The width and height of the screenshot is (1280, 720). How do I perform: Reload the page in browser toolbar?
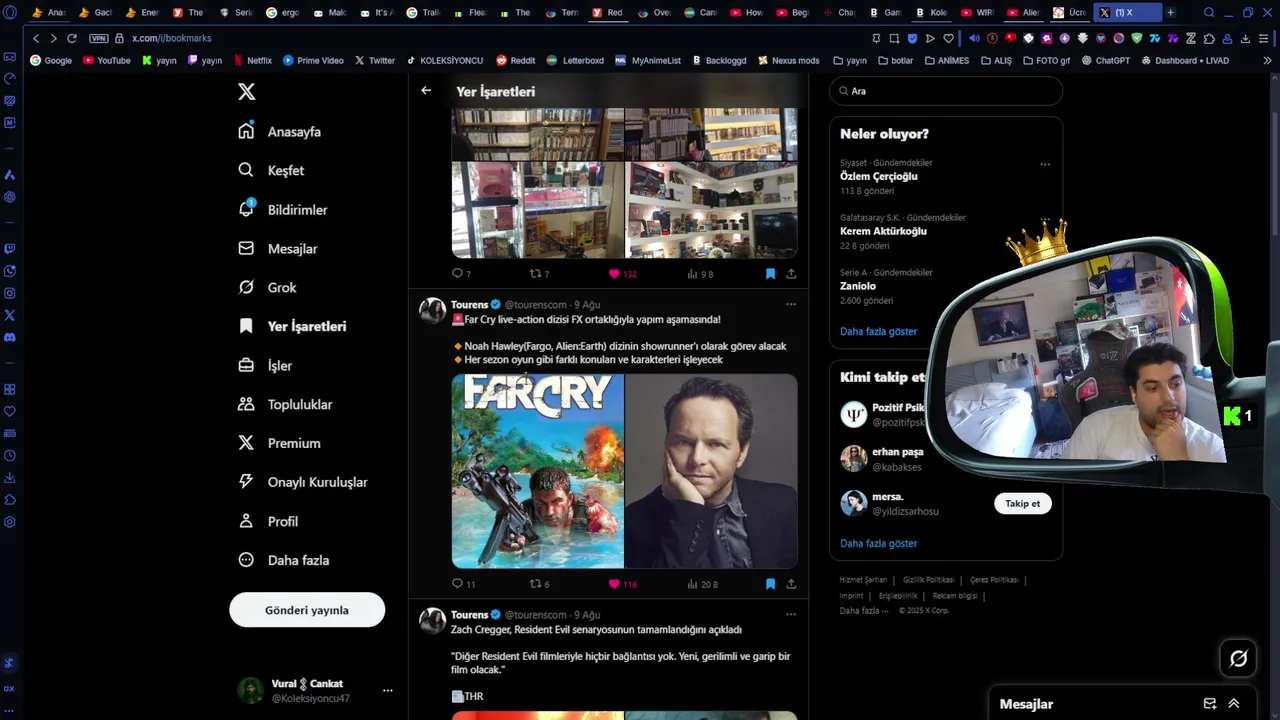click(x=72, y=38)
